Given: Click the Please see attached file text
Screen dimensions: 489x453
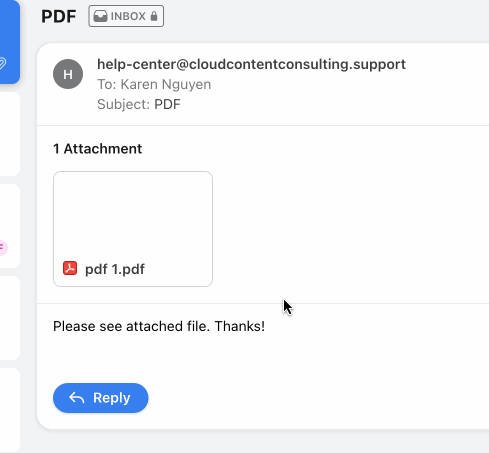Looking at the screenshot, I should click(159, 326).
